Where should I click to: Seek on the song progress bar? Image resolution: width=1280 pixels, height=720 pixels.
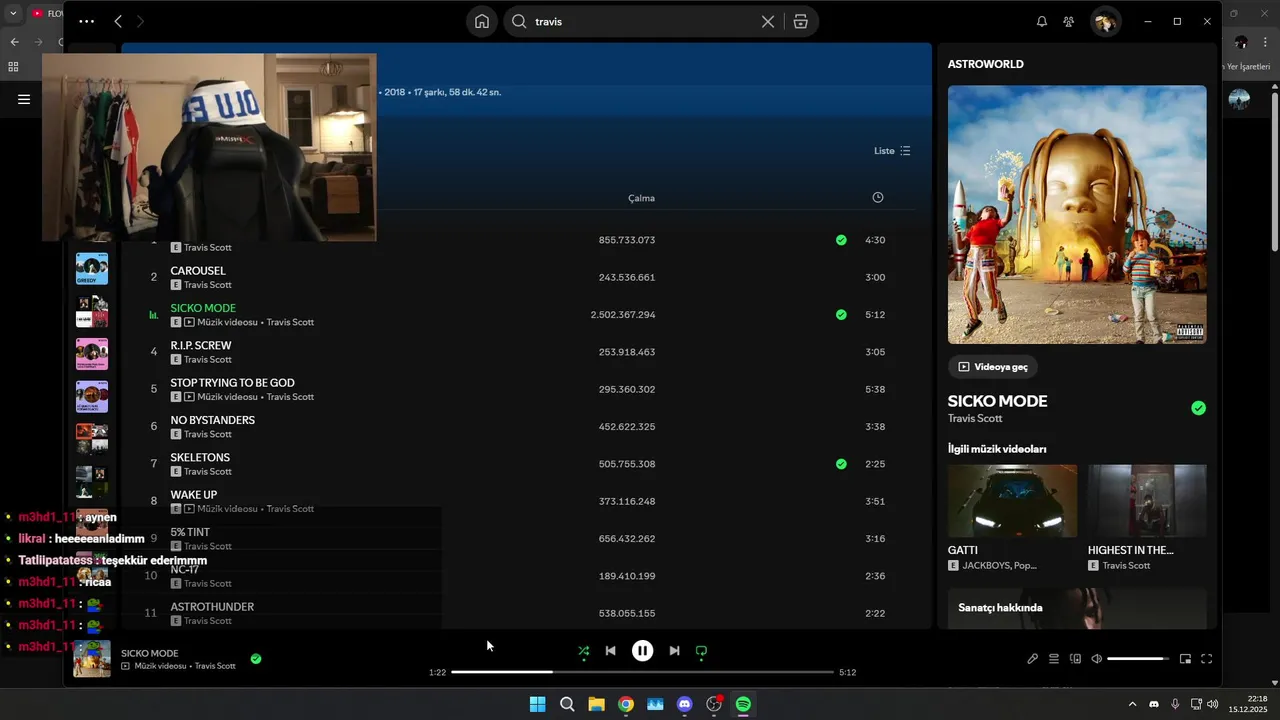(x=642, y=672)
